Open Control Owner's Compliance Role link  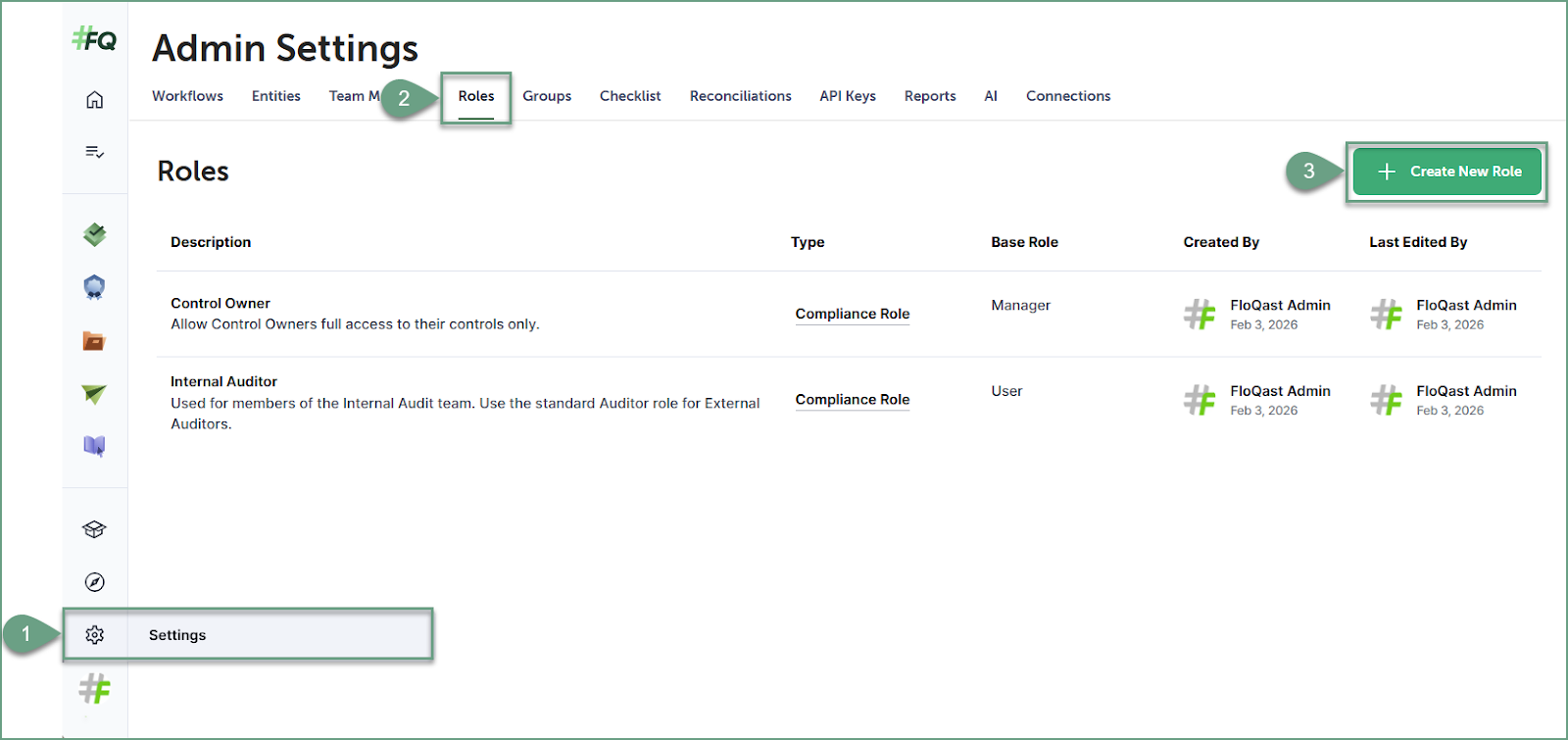(x=852, y=314)
